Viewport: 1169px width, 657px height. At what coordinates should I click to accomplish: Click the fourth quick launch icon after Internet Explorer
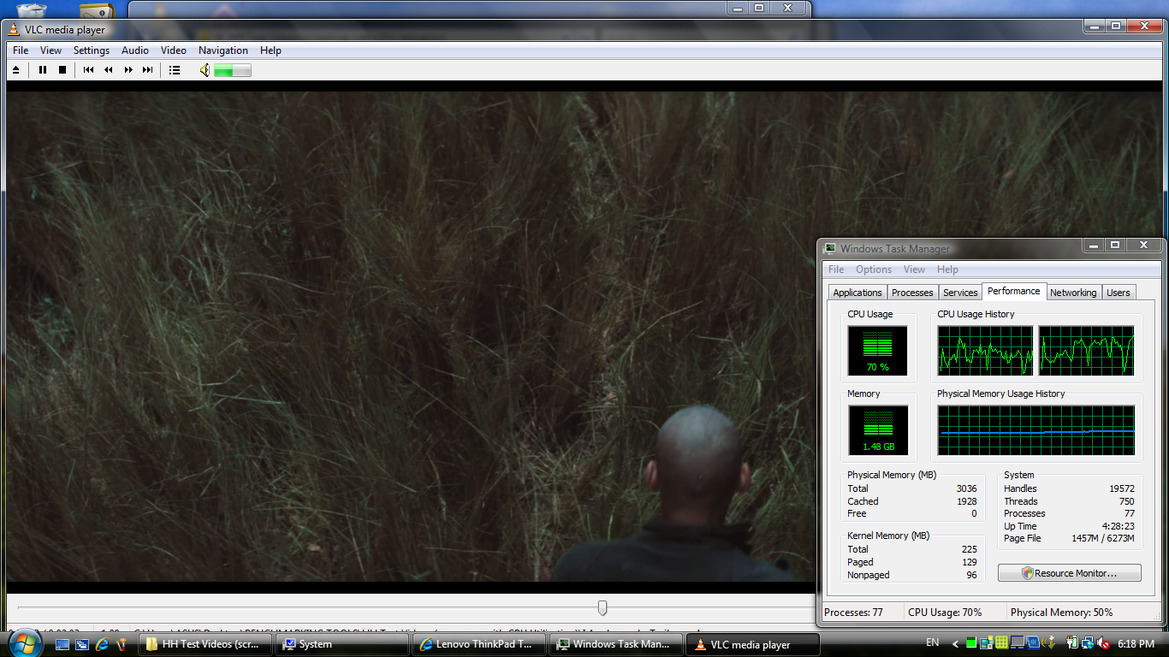122,644
